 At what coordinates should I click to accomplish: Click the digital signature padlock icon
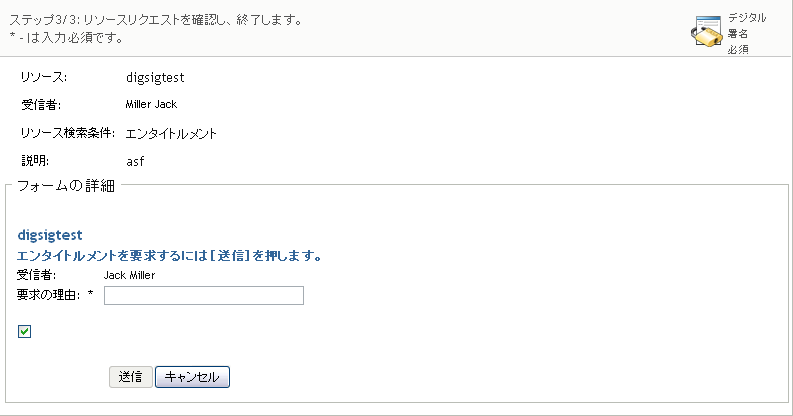point(707,31)
